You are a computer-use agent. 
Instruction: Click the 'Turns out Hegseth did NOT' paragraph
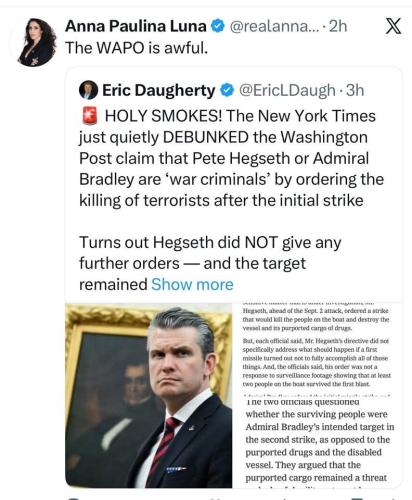point(210,263)
